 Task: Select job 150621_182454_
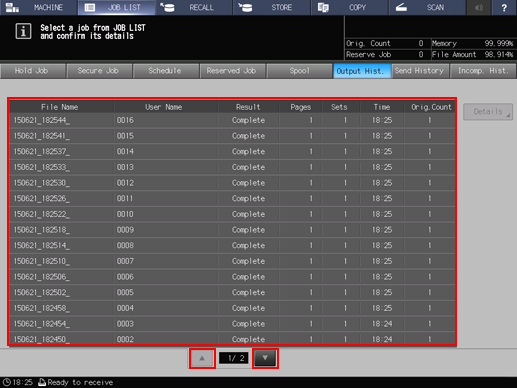pos(232,324)
